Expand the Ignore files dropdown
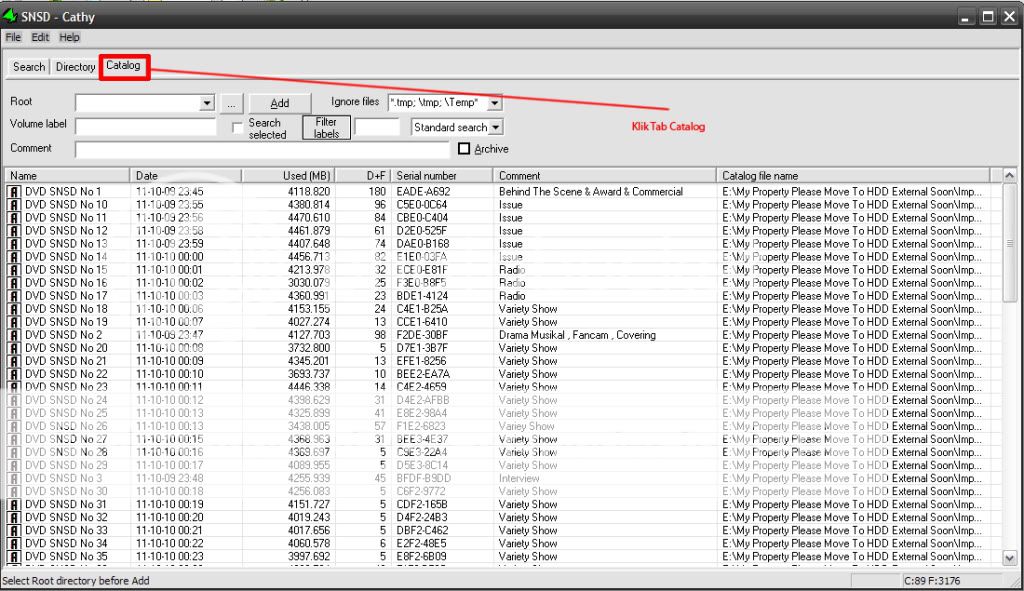The image size is (1024, 591). point(495,103)
